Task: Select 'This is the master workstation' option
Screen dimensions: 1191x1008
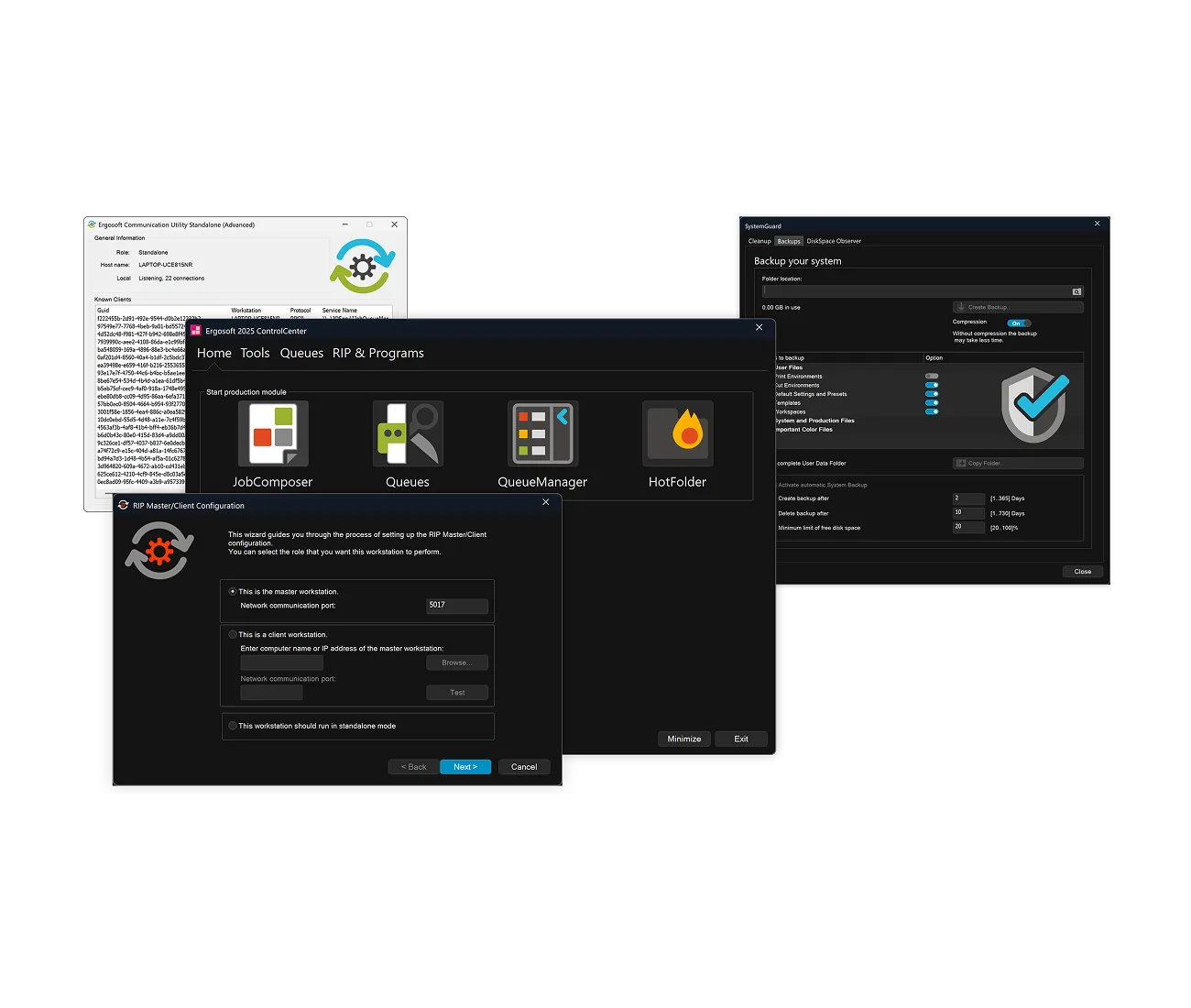Action: coord(233,592)
